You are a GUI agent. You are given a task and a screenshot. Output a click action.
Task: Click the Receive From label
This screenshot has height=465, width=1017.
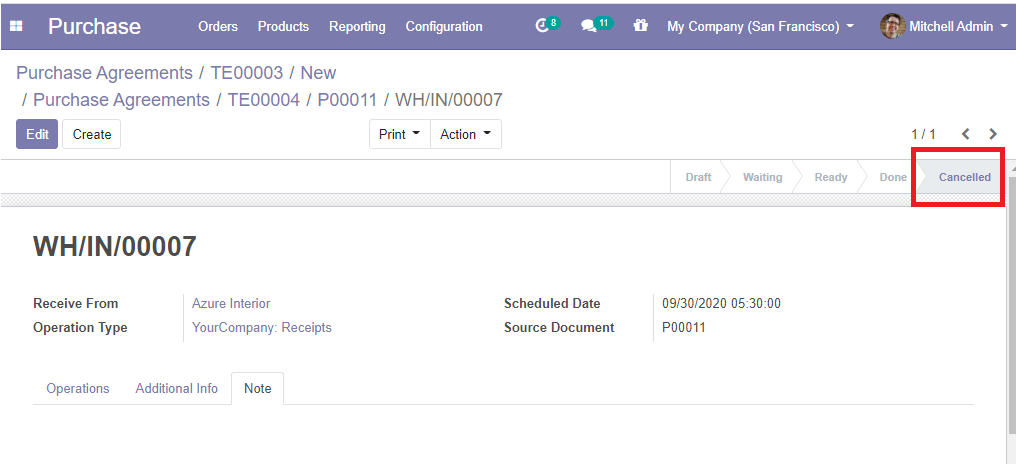(75, 304)
